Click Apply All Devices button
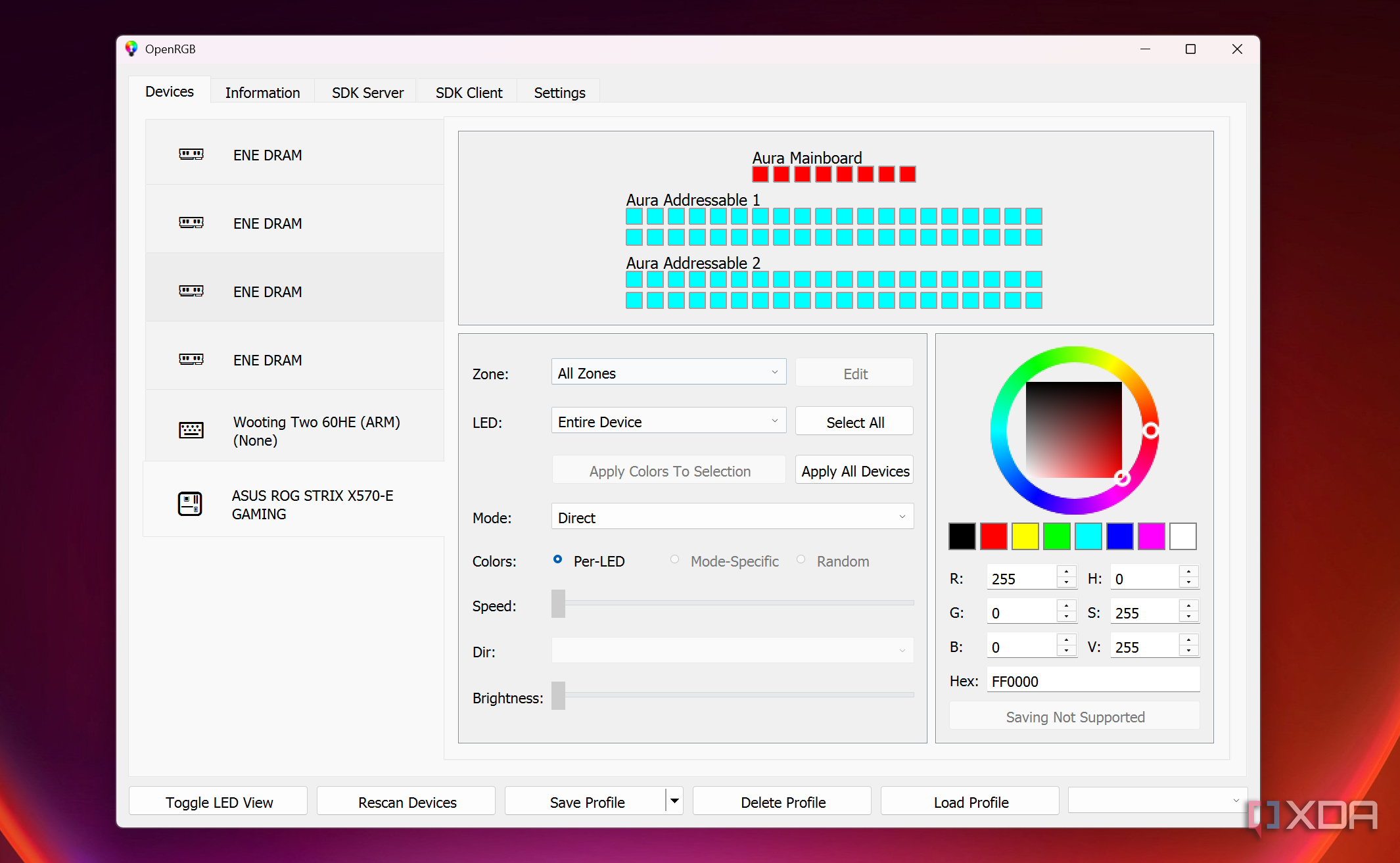 pos(854,471)
